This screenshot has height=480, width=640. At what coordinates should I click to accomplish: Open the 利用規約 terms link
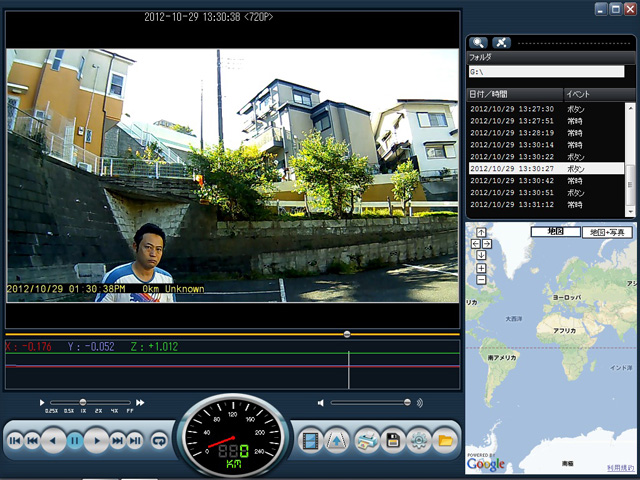coord(620,467)
